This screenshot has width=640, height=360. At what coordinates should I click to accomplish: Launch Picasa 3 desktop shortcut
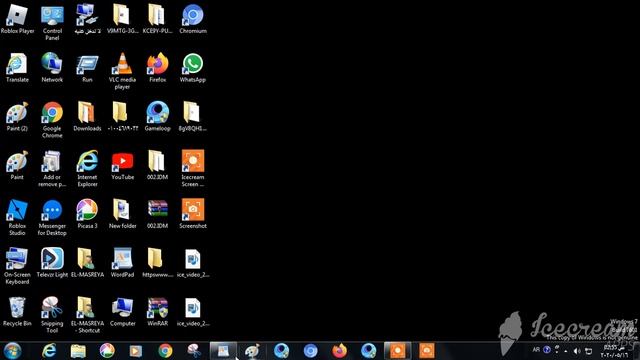tap(87, 214)
